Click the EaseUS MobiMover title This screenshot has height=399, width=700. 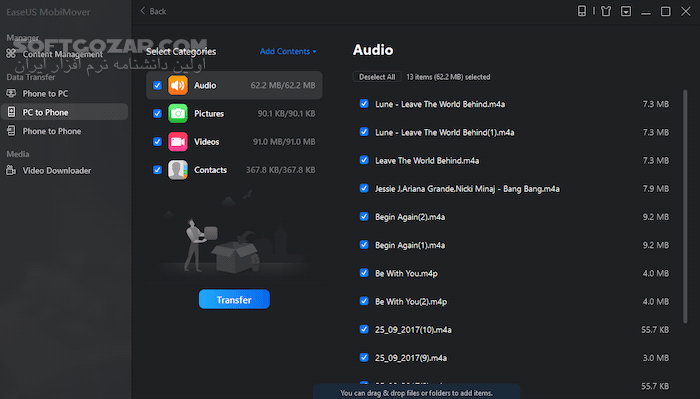(x=48, y=12)
